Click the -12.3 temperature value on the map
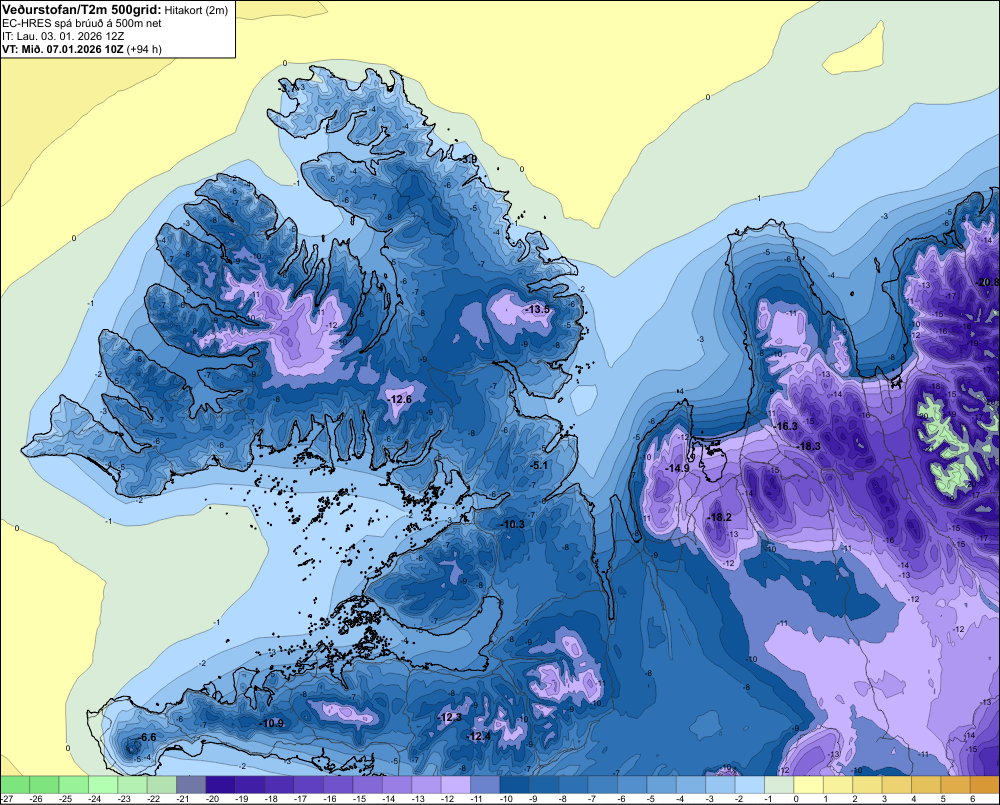The image size is (1000, 805). pos(450,718)
